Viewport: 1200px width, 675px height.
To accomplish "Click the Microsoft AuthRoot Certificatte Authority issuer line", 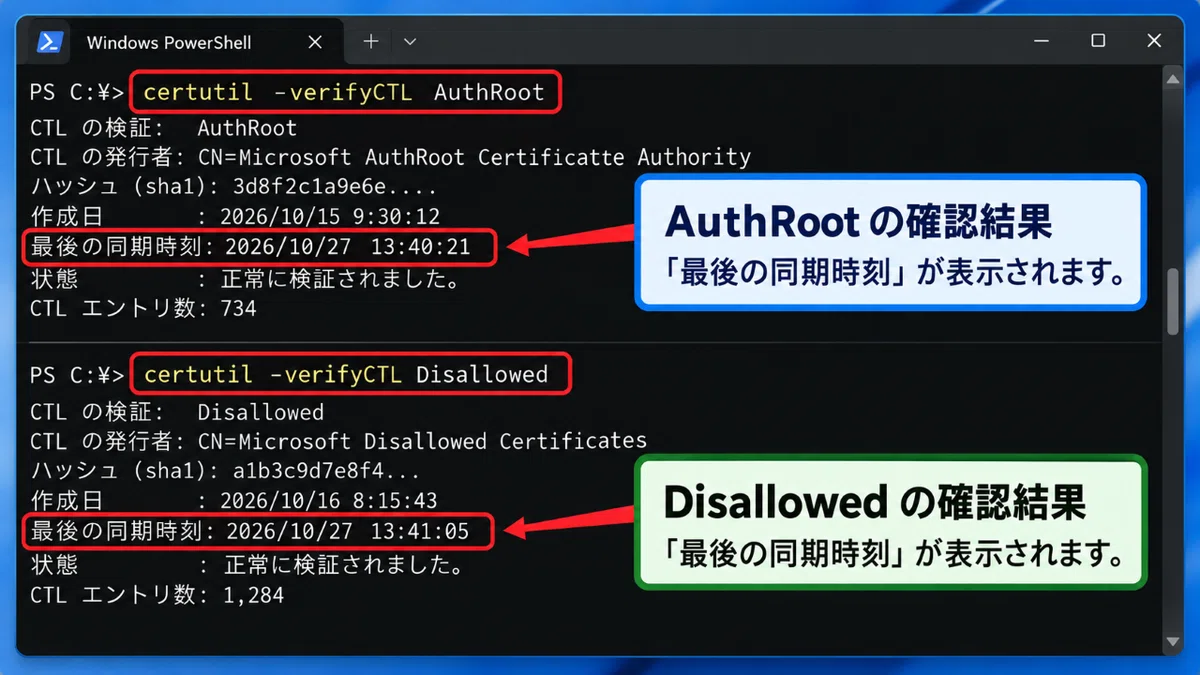I will pyautogui.click(x=390, y=157).
